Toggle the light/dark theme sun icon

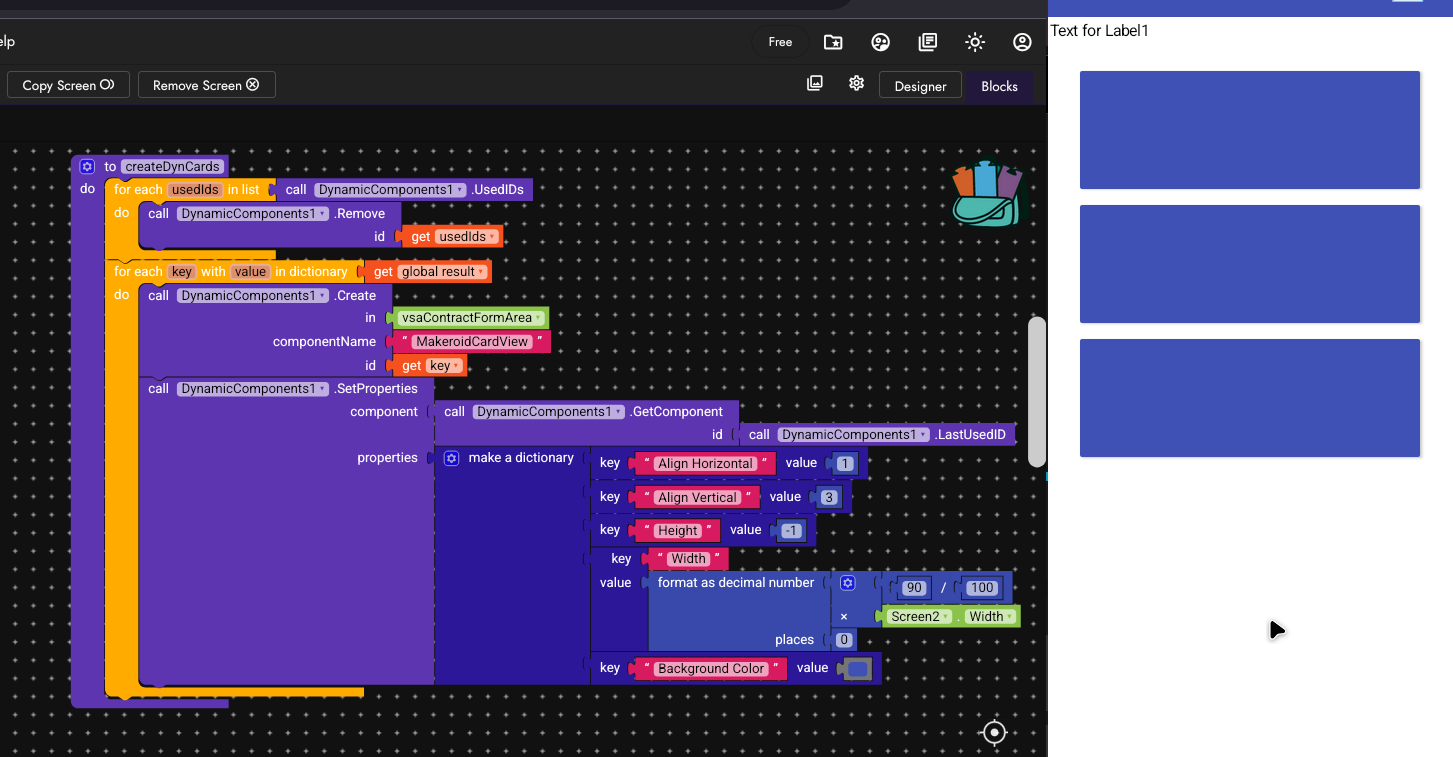tap(975, 42)
